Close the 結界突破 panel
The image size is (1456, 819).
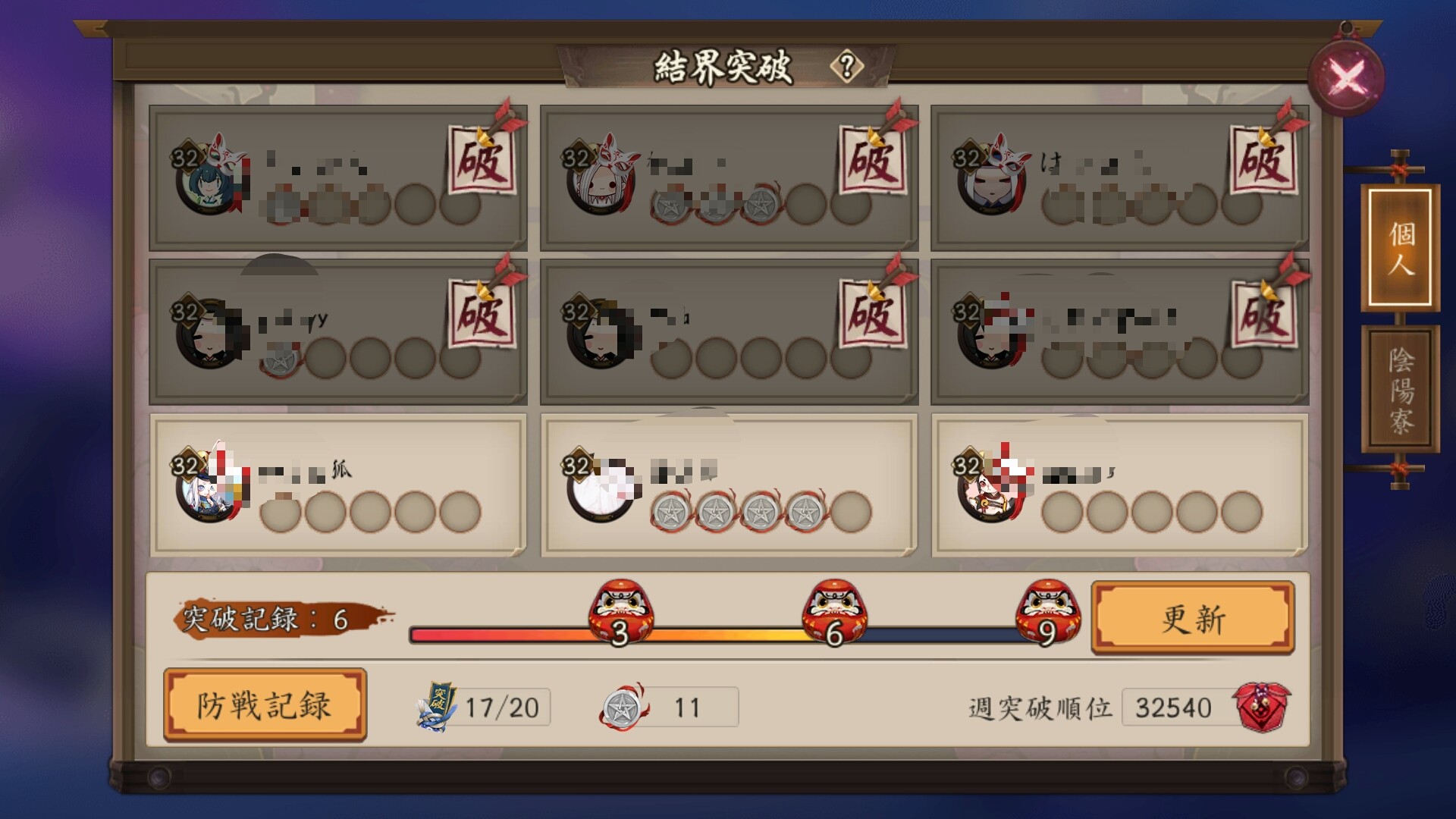(x=1347, y=77)
